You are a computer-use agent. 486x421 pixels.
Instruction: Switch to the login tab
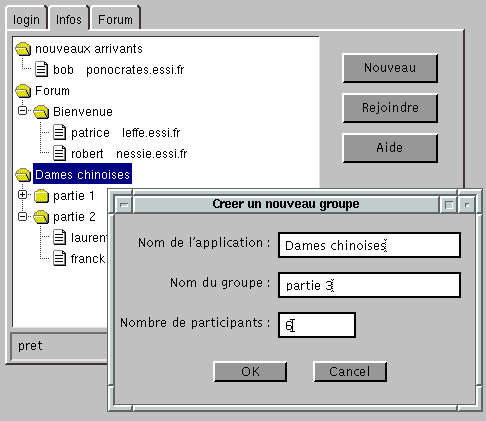pyautogui.click(x=26, y=19)
